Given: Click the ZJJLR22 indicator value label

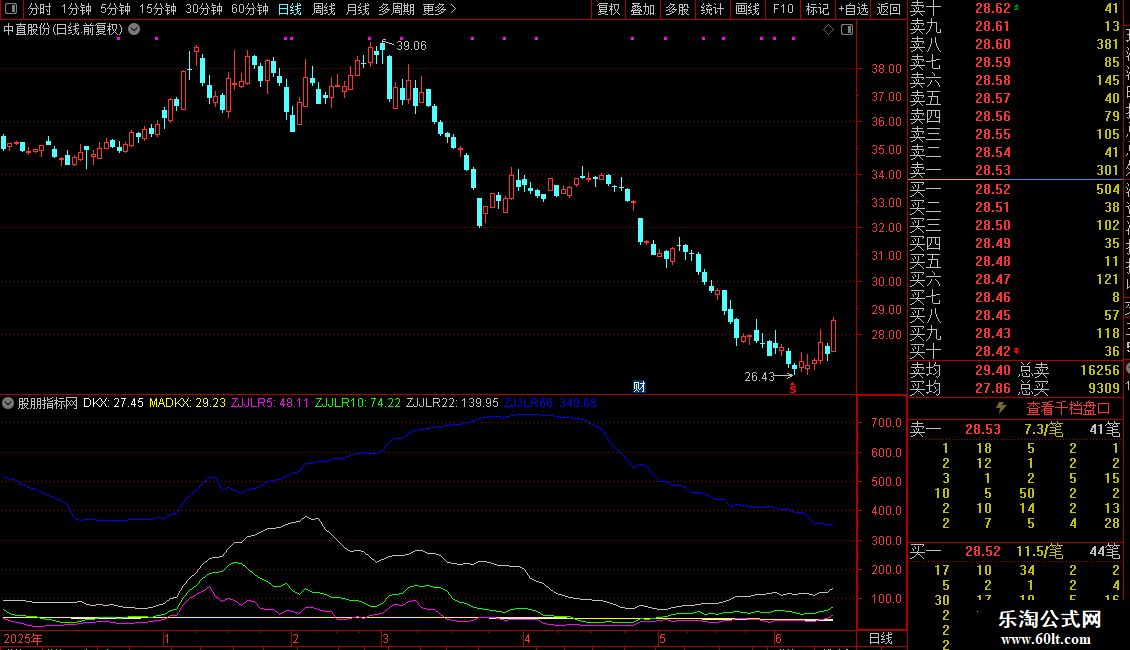Looking at the screenshot, I should point(452,403).
